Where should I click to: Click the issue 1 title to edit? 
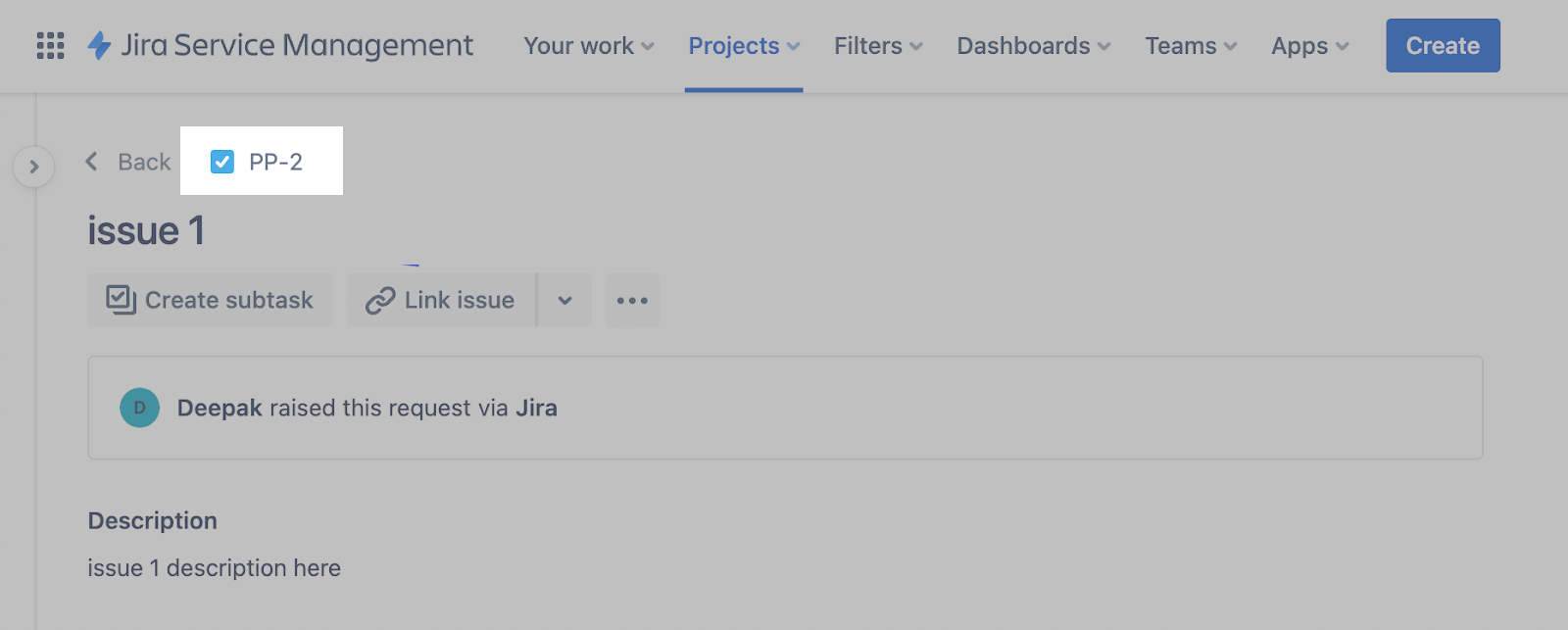click(x=146, y=231)
